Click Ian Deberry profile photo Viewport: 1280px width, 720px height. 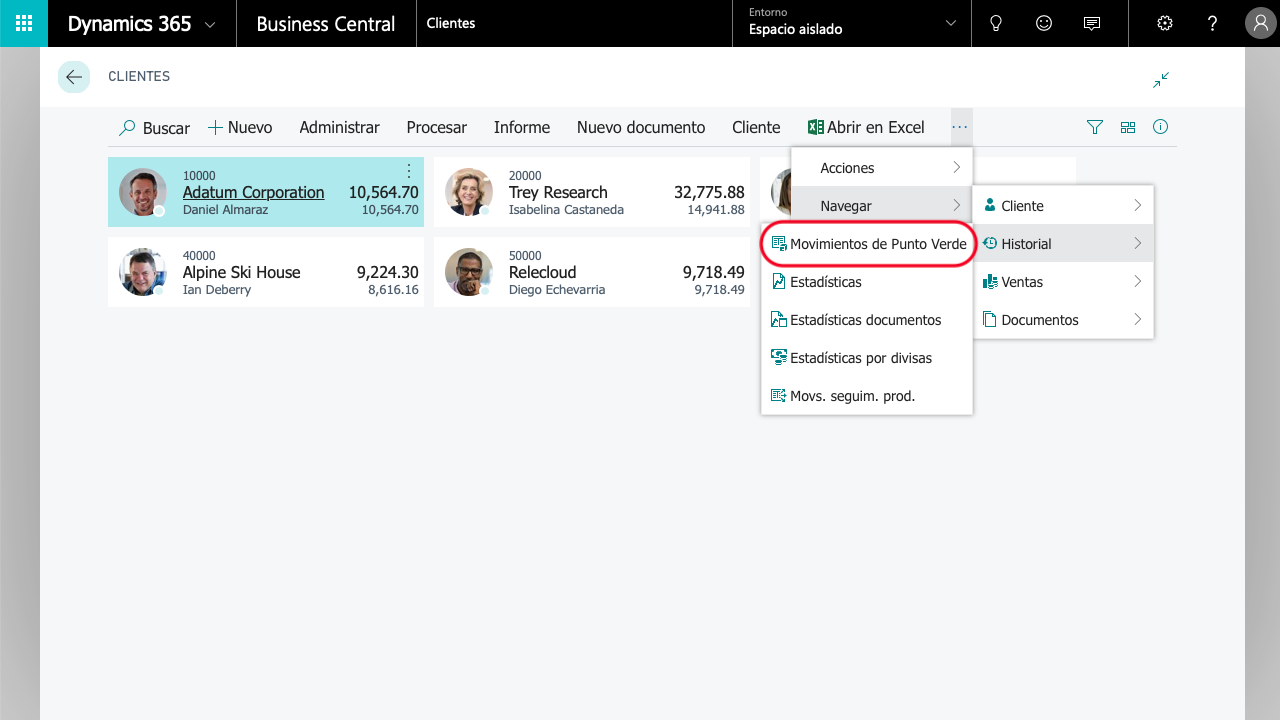click(x=143, y=272)
